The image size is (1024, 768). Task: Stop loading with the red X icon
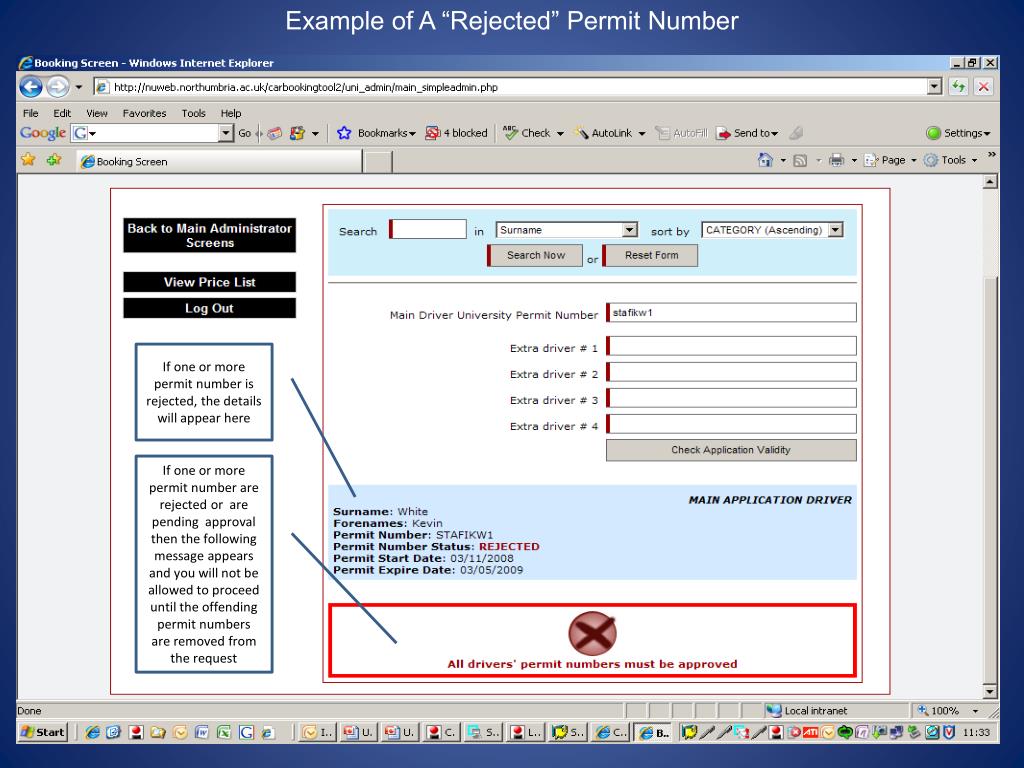pos(984,87)
